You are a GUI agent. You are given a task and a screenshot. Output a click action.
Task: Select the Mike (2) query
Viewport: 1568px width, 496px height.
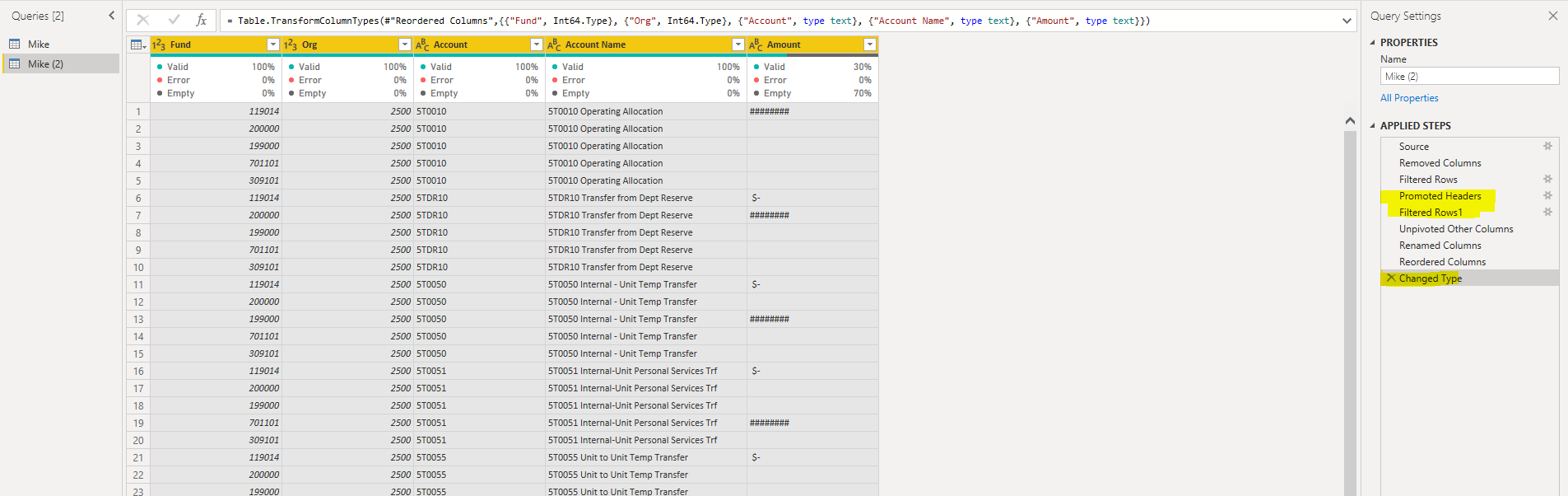click(61, 64)
